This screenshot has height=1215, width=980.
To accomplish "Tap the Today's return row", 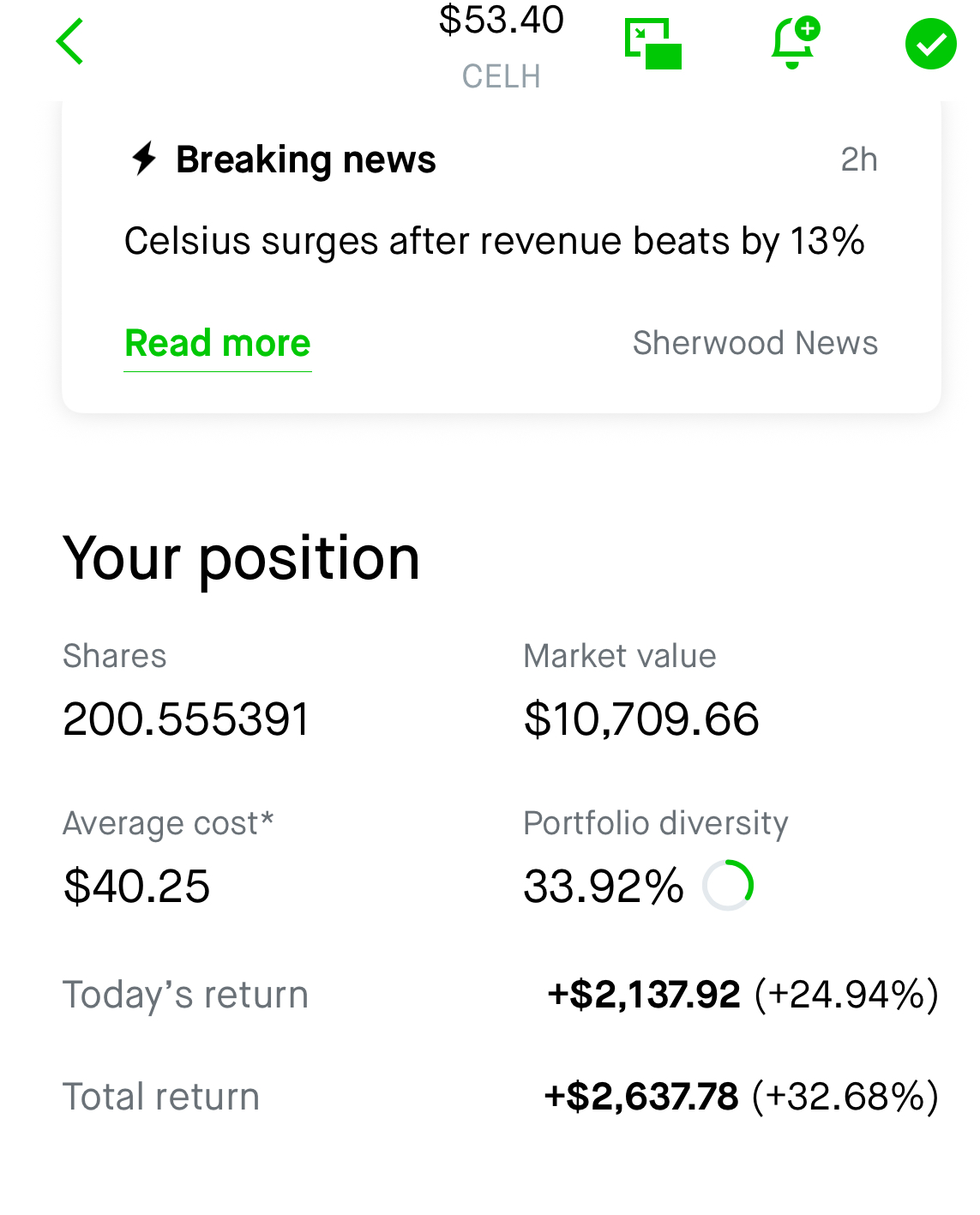I will pyautogui.click(x=502, y=995).
